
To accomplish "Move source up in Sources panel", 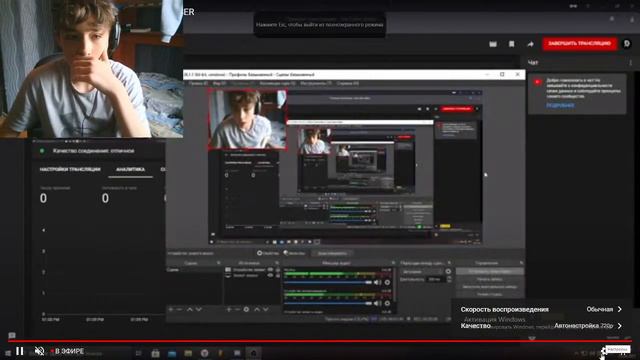I will pos(257,309).
